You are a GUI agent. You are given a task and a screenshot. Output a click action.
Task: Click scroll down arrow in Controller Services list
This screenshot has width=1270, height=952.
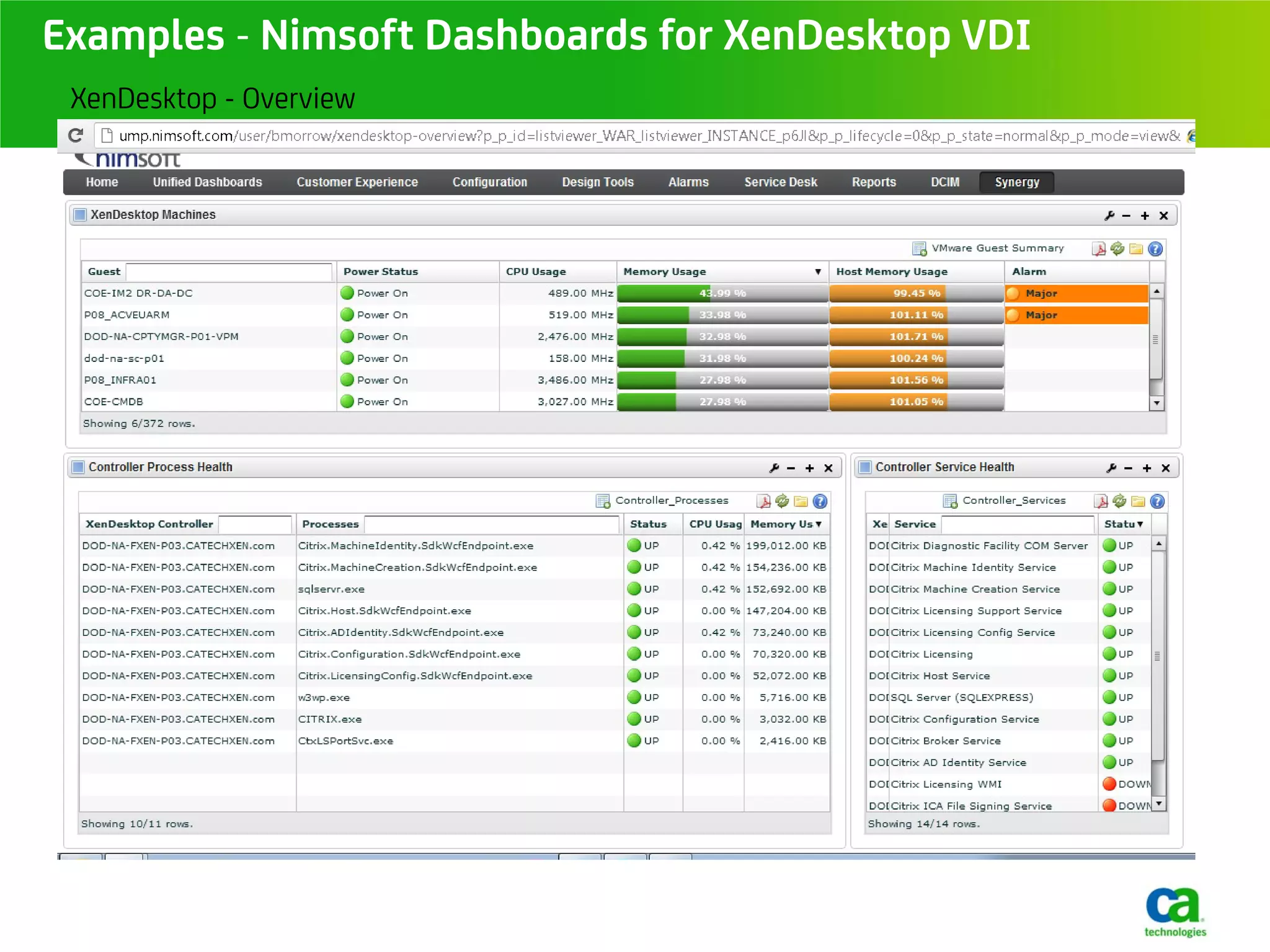point(1158,804)
